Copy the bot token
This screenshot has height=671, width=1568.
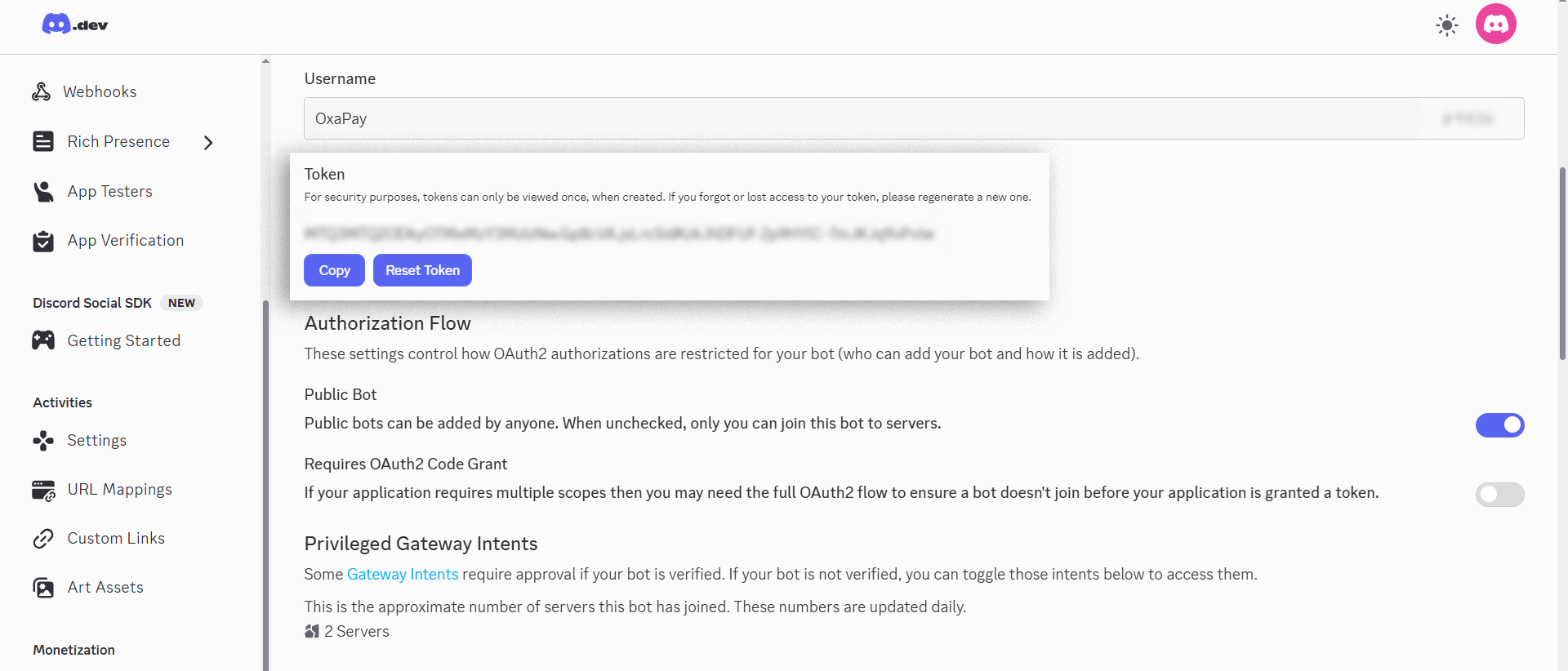(x=334, y=270)
